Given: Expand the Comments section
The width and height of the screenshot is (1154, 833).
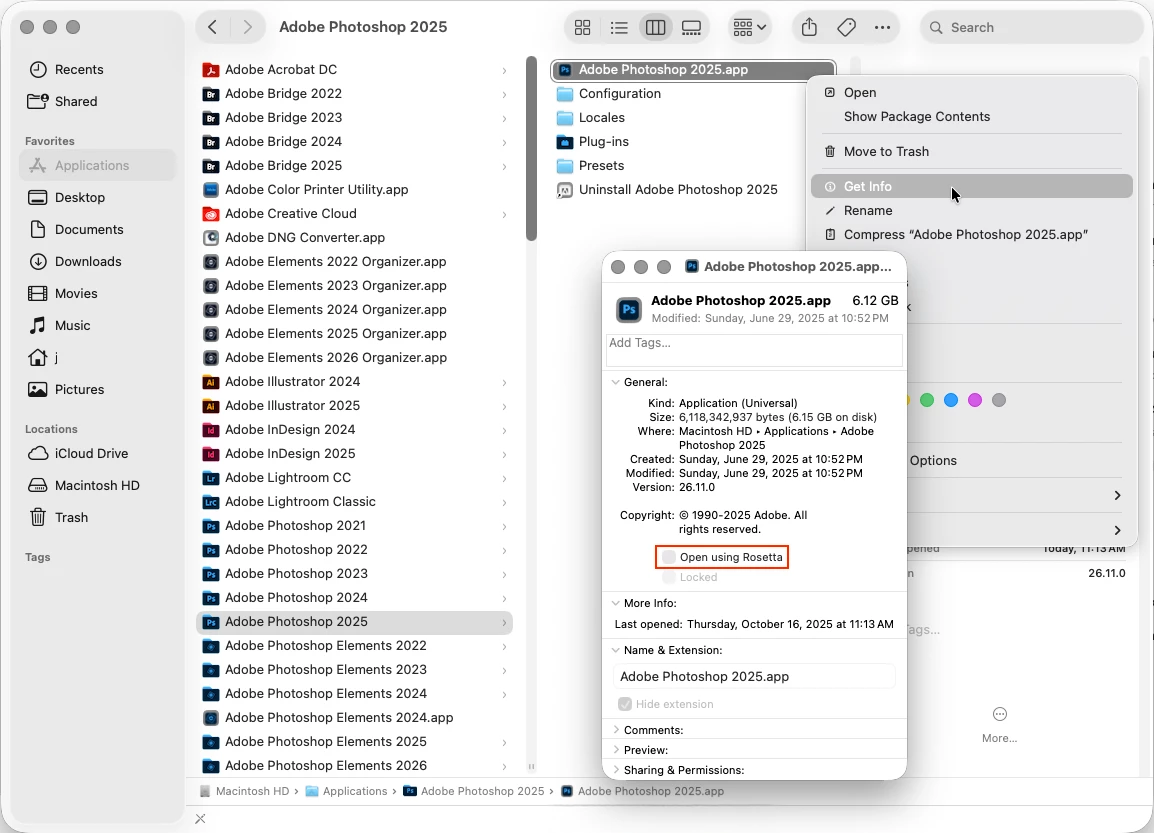Looking at the screenshot, I should pos(615,730).
